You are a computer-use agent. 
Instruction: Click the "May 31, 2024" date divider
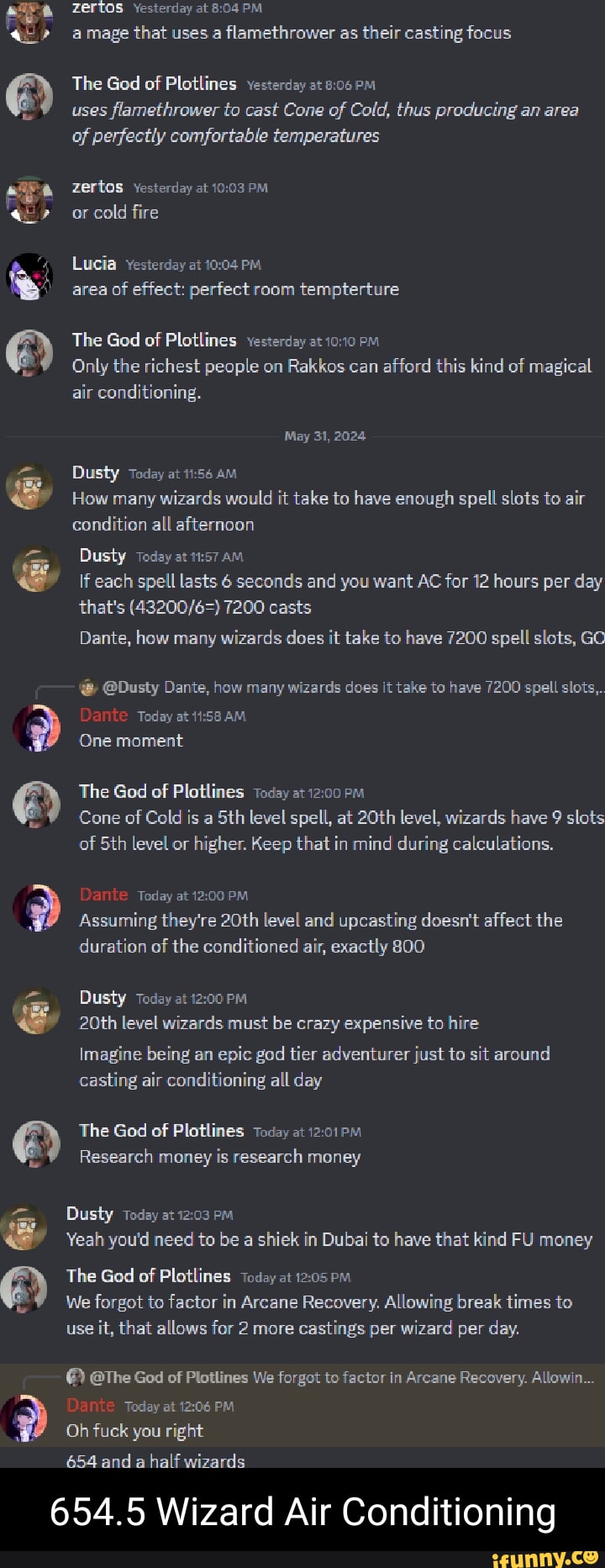click(325, 436)
